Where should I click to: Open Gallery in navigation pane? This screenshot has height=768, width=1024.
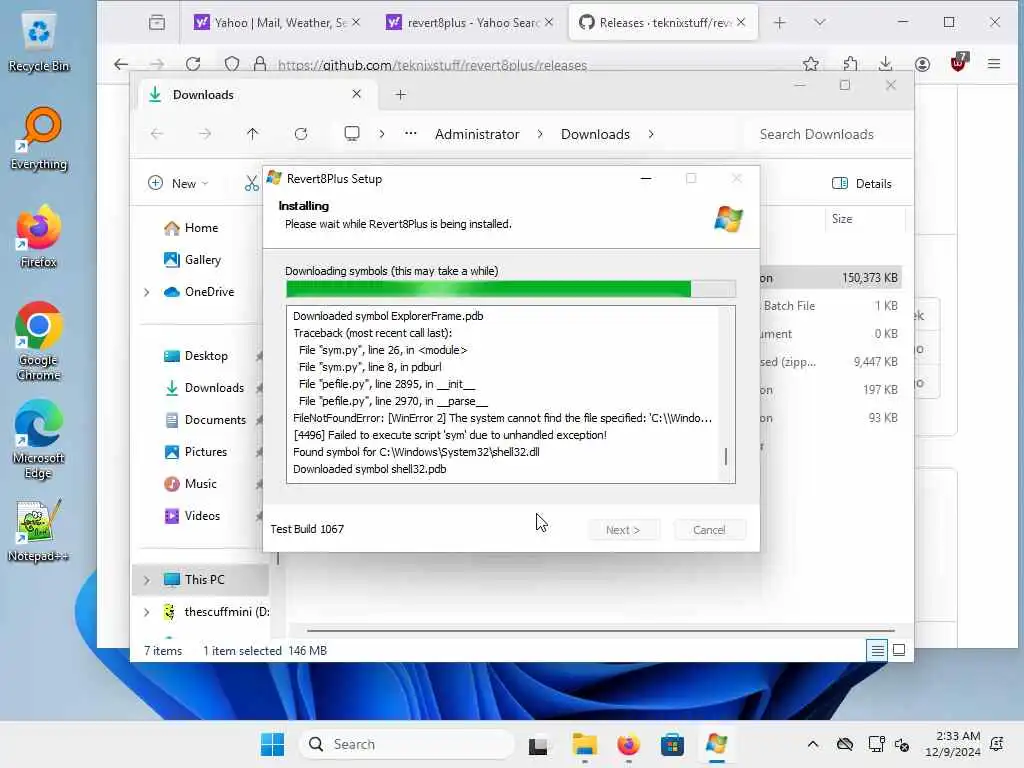pyautogui.click(x=202, y=260)
